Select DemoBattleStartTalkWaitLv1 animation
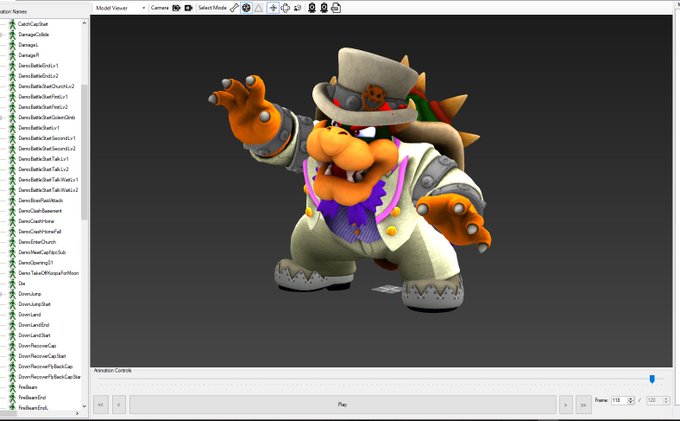This screenshot has height=421, width=680. [x=48, y=180]
